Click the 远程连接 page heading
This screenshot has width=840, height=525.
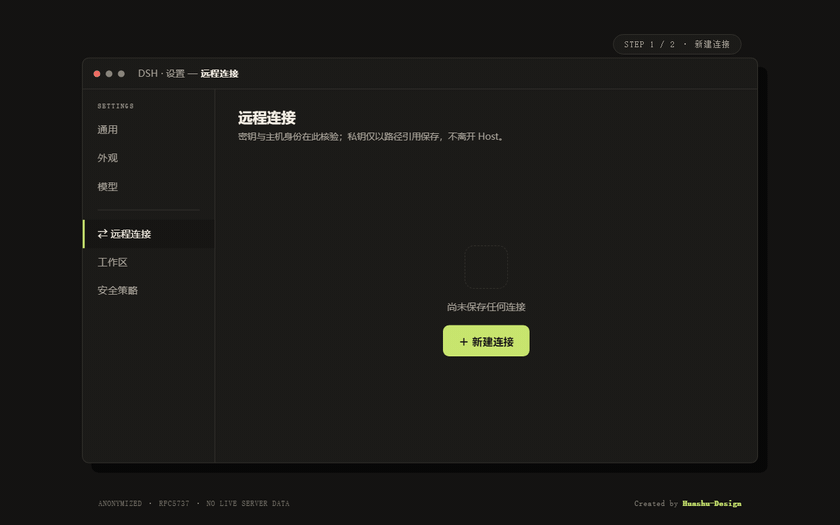tap(267, 117)
